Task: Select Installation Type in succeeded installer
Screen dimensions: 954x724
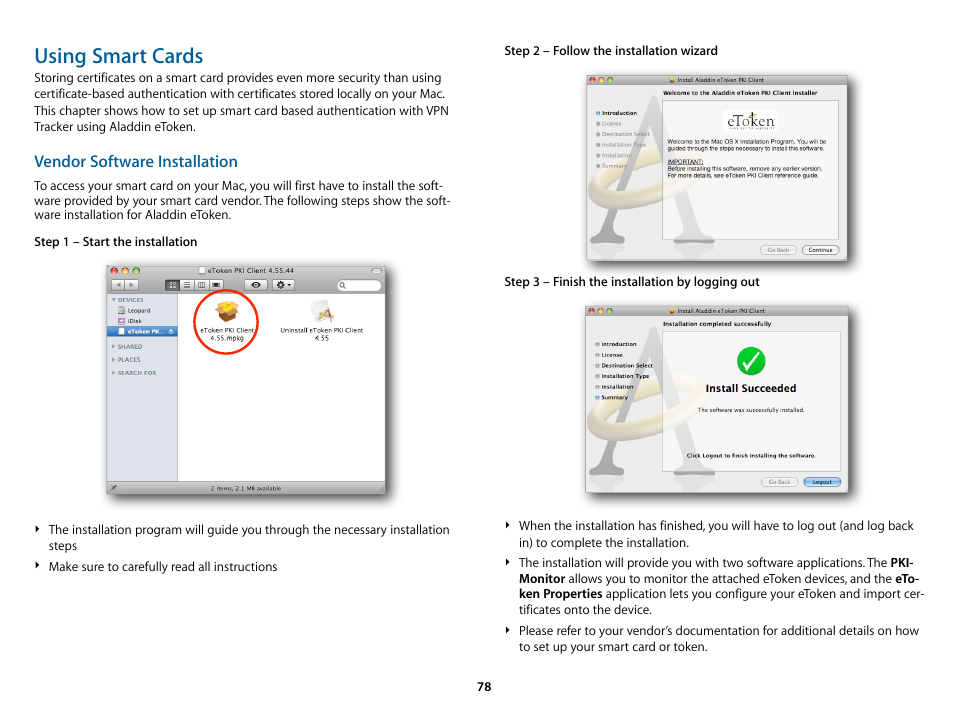Action: click(622, 376)
